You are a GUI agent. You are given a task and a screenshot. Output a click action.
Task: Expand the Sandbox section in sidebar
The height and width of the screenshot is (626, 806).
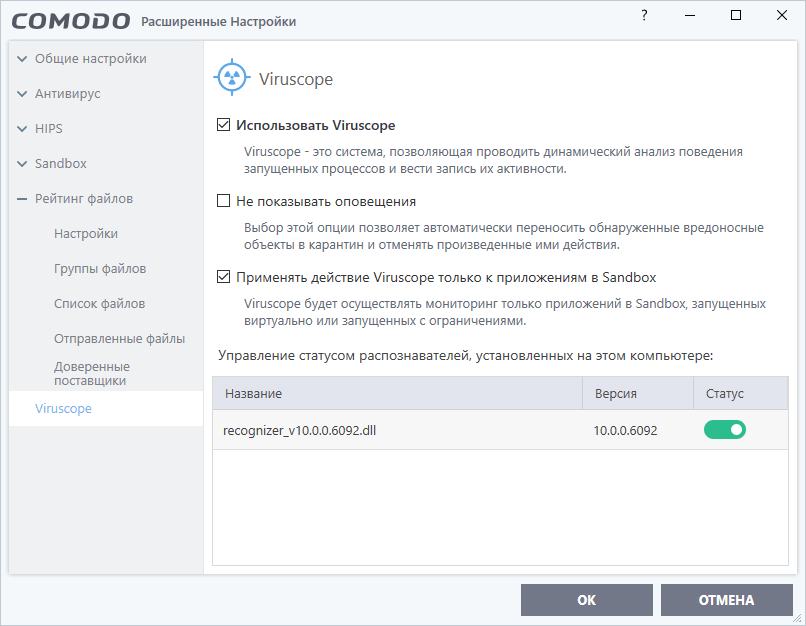coord(22,164)
